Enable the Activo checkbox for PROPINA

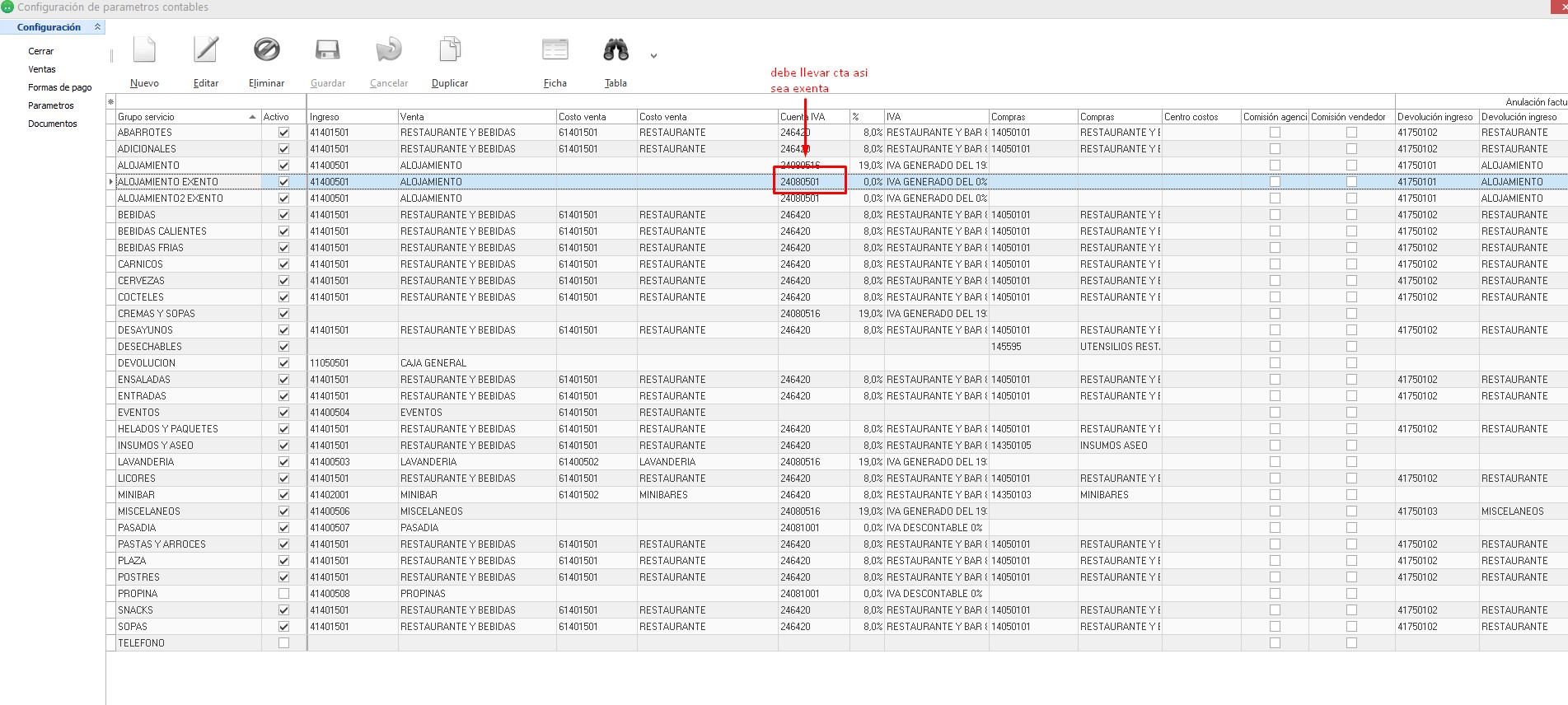pyautogui.click(x=284, y=594)
